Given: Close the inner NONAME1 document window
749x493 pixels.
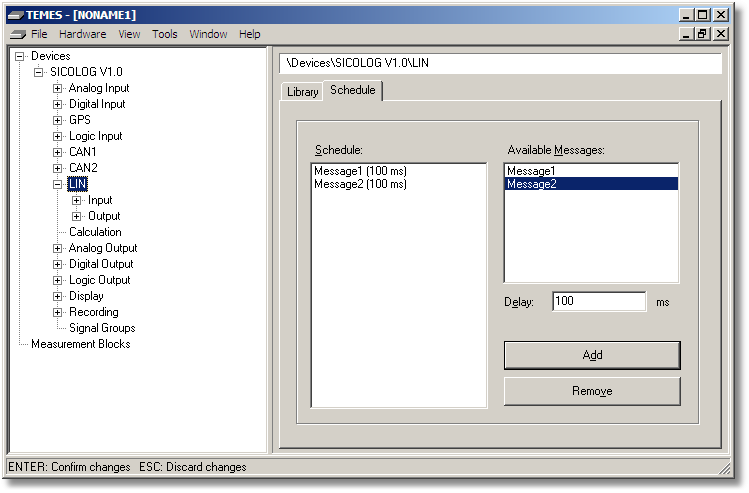Looking at the screenshot, I should [720, 34].
